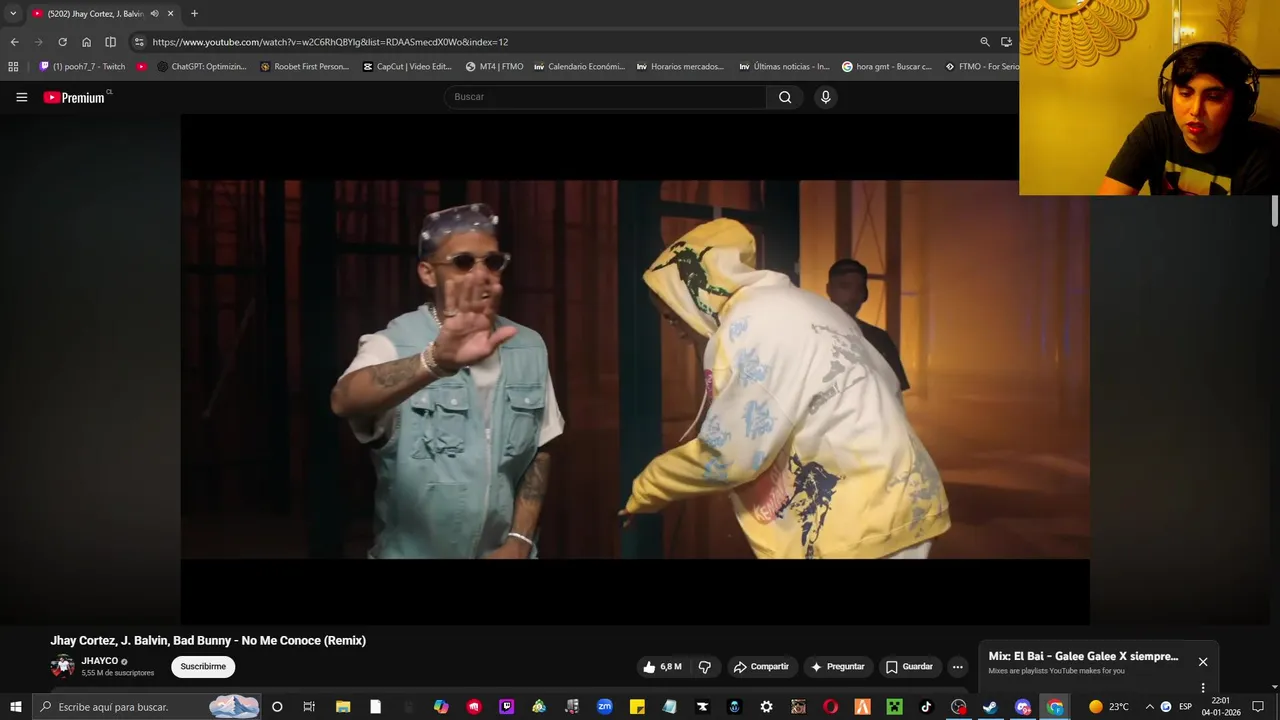Click the playing video frame
The width and height of the screenshot is (1280, 720).
click(635, 369)
